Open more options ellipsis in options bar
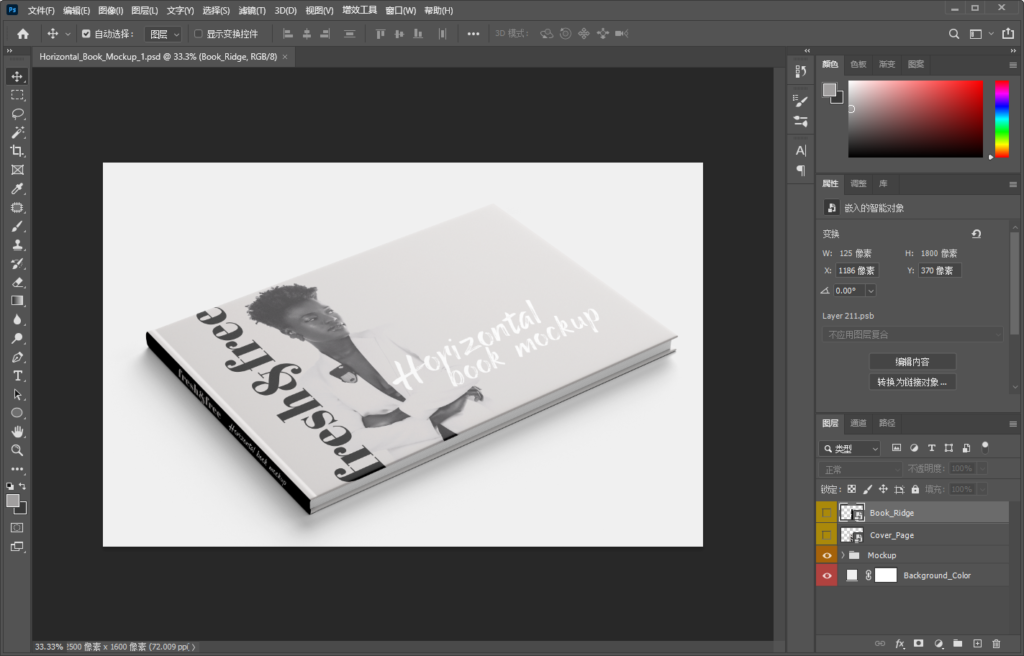The image size is (1024, 656). [473, 34]
